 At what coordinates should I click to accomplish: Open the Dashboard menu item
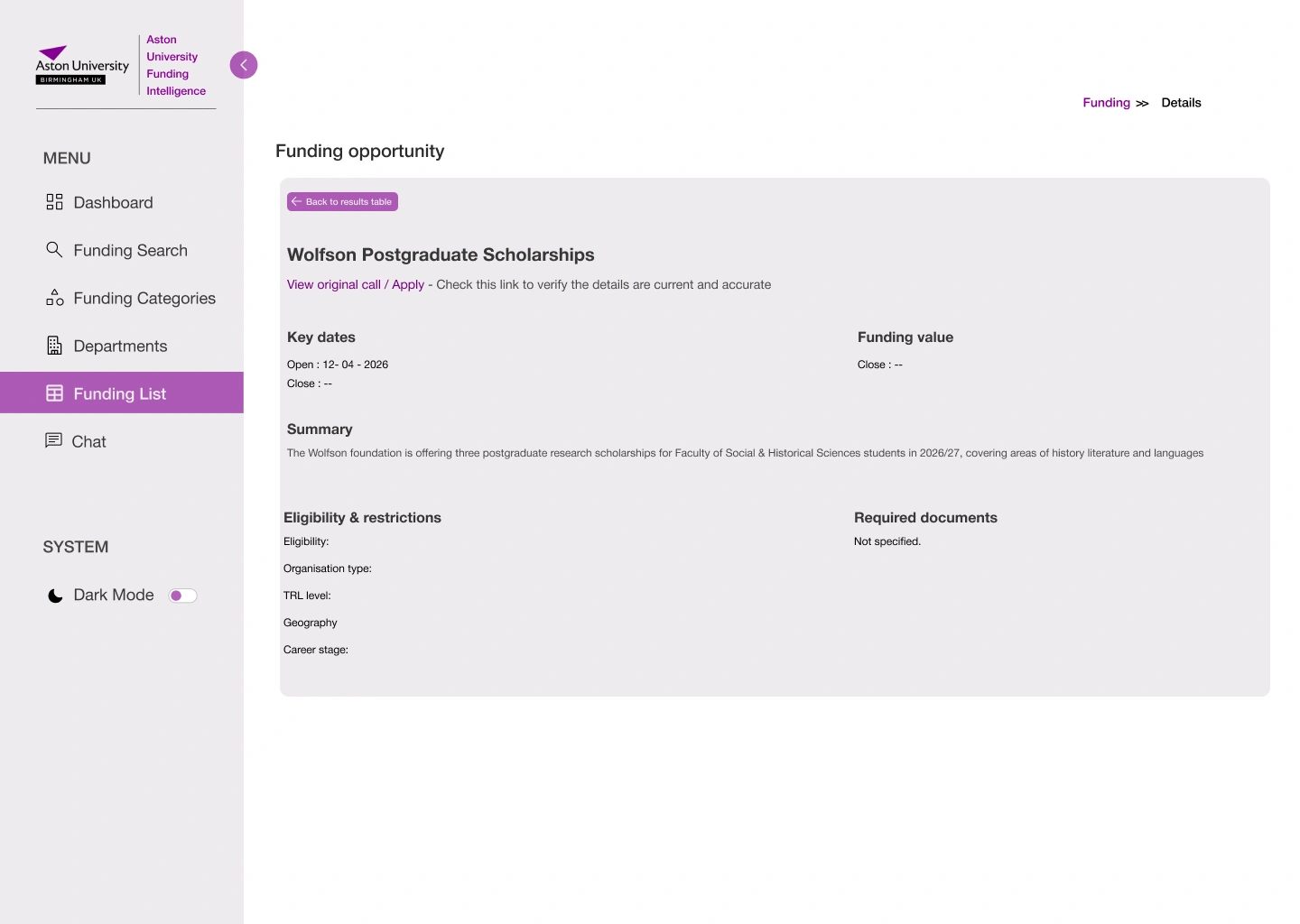click(x=113, y=203)
